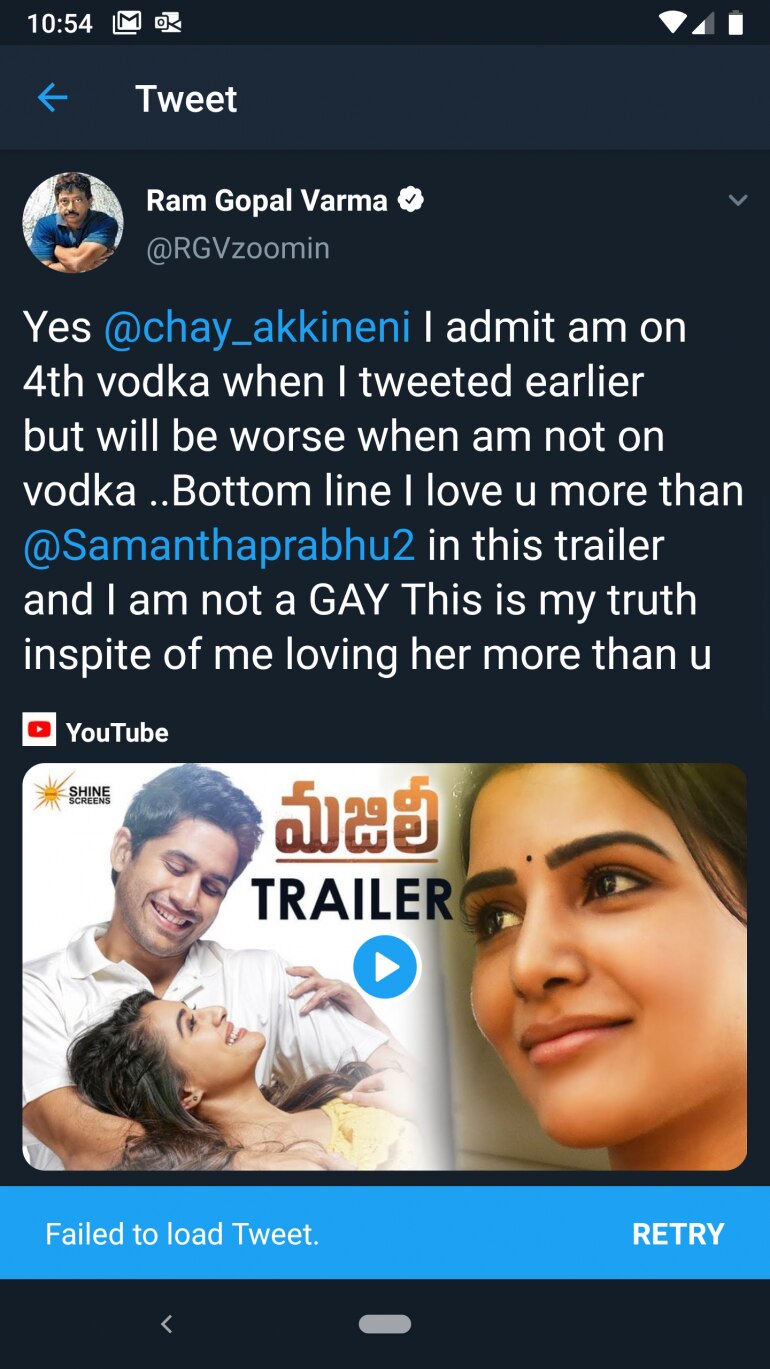
Task: Open the @chay_akkineni mention
Action: pos(257,327)
